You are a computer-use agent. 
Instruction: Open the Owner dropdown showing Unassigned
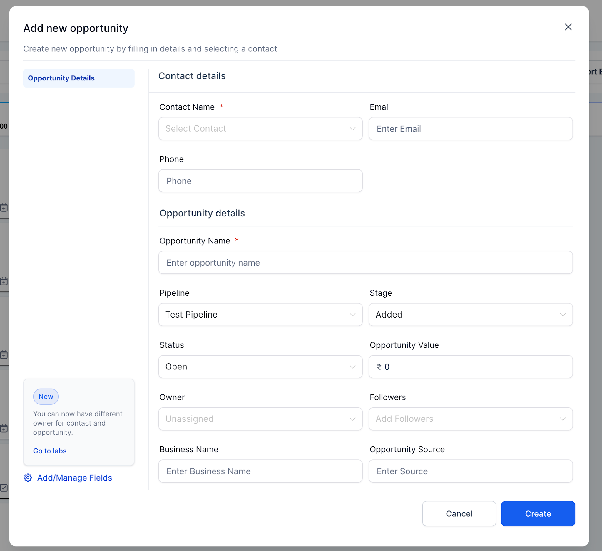(x=260, y=419)
